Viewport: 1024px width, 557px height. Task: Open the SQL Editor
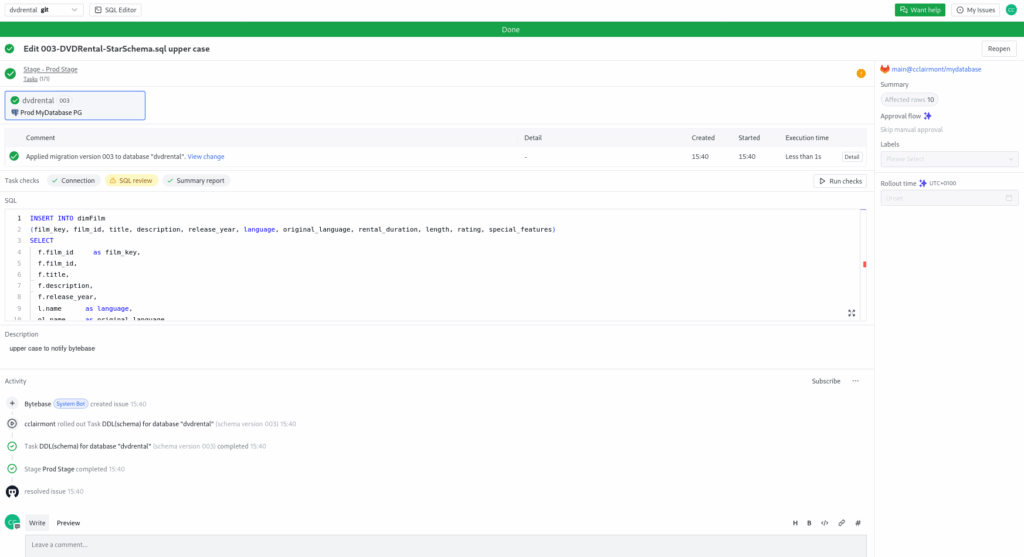tap(116, 10)
